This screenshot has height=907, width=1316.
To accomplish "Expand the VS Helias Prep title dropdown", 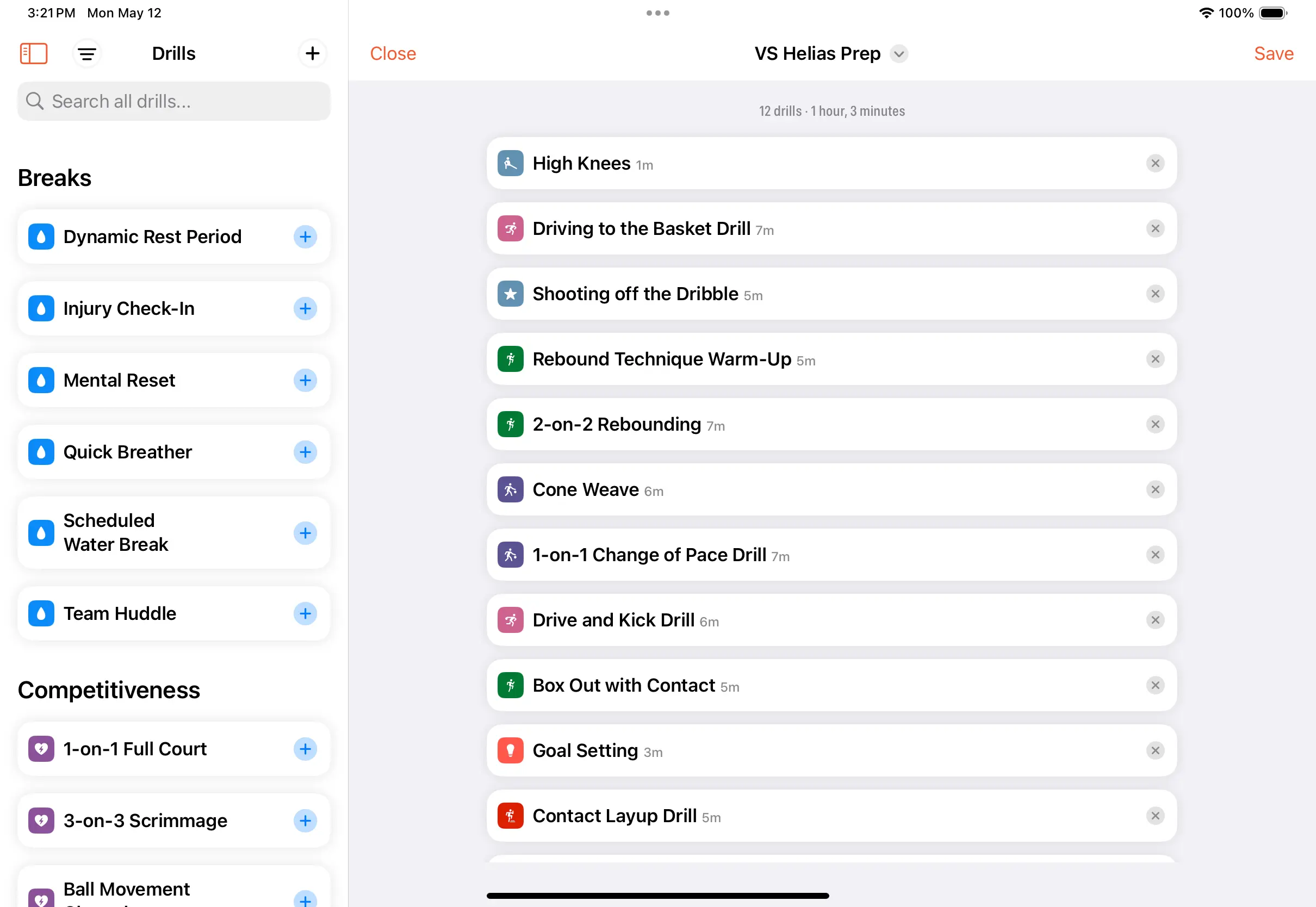I will point(899,54).
